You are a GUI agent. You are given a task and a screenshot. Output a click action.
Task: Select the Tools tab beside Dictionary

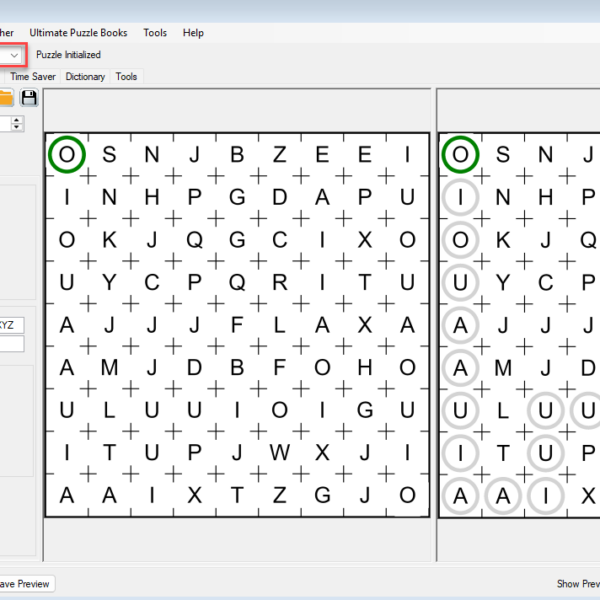point(126,76)
